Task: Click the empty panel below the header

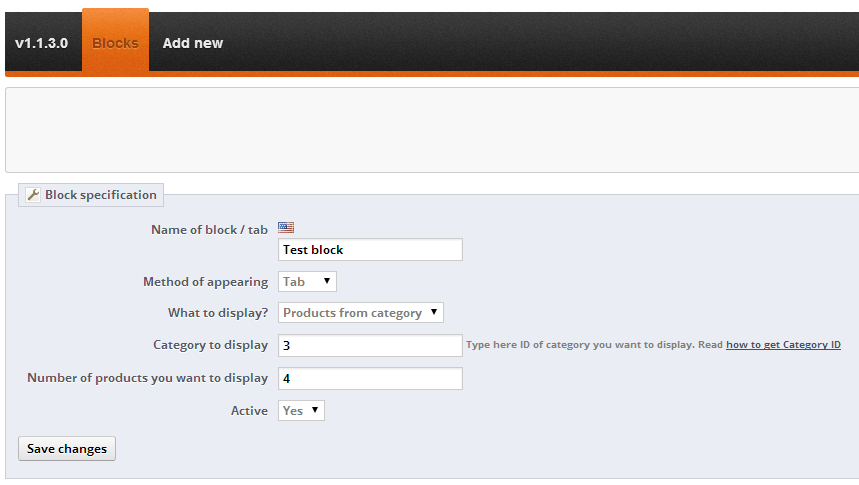Action: (x=432, y=130)
